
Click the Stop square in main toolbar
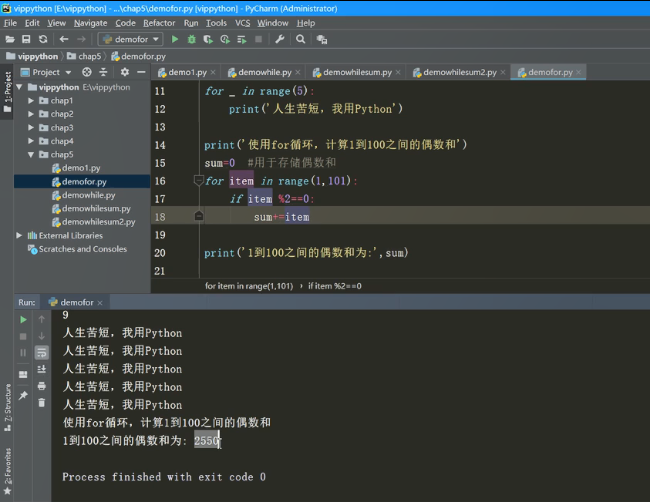[x=258, y=39]
